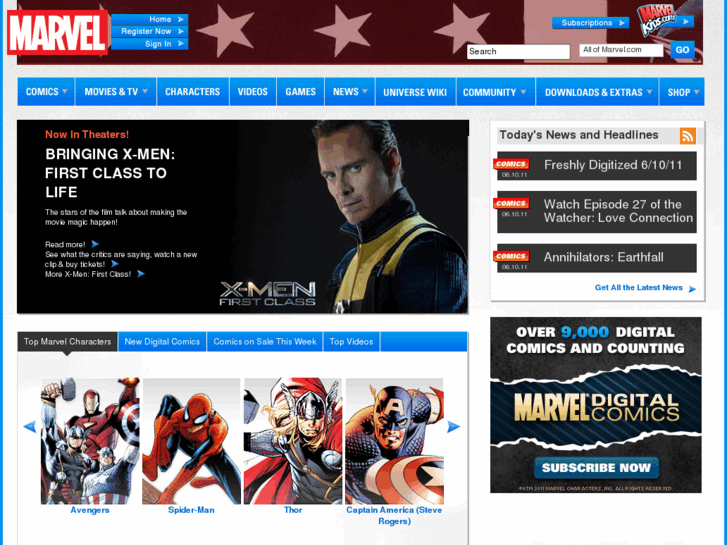Click the Captain America thumbnail image
Image resolution: width=727 pixels, height=545 pixels.
(x=395, y=441)
